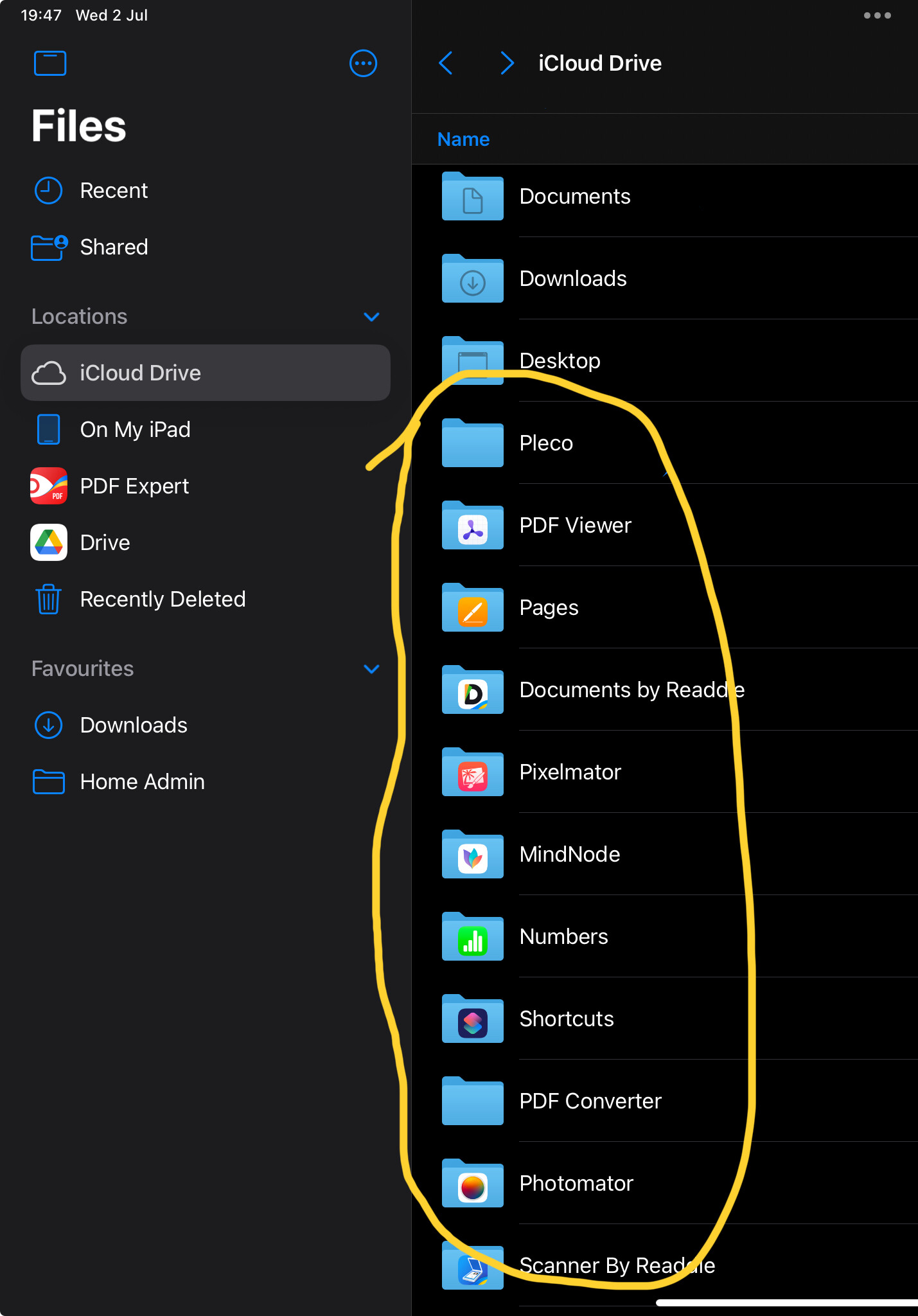This screenshot has height=1316, width=918.
Task: Click the On My iPad device icon
Action: [x=48, y=429]
